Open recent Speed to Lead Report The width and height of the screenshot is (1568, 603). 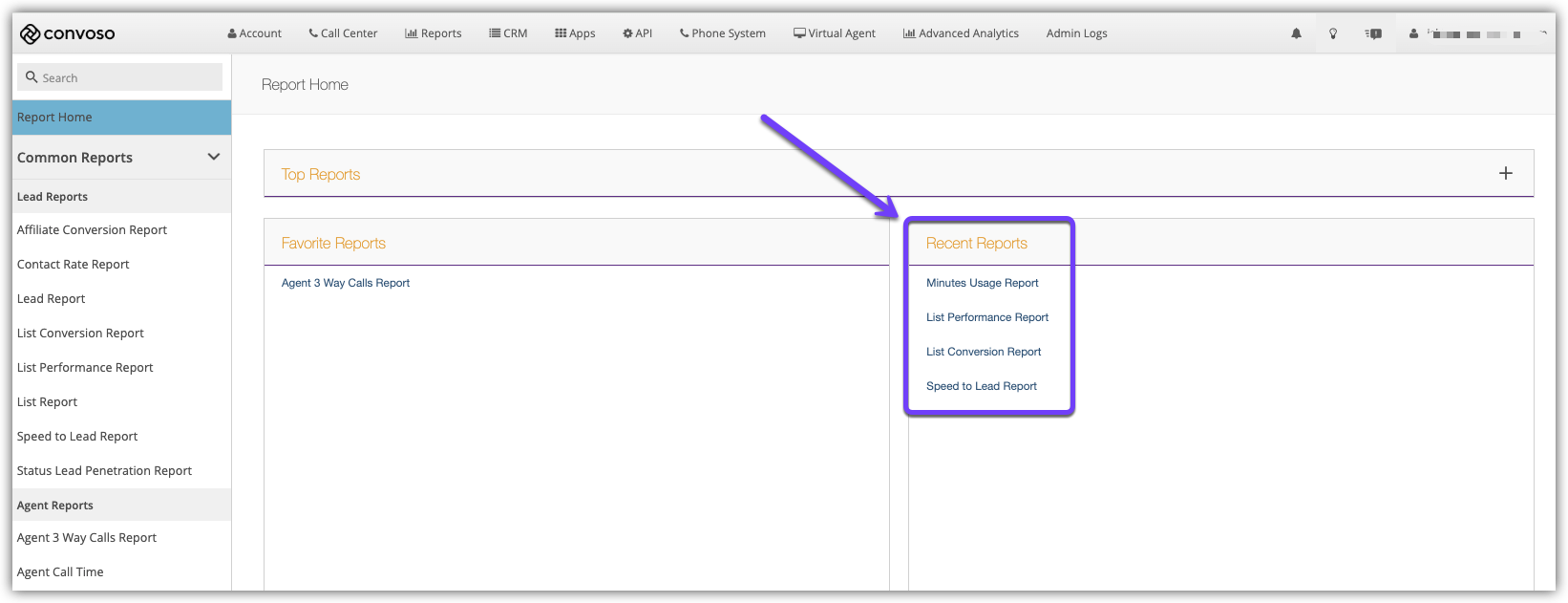pyautogui.click(x=981, y=386)
